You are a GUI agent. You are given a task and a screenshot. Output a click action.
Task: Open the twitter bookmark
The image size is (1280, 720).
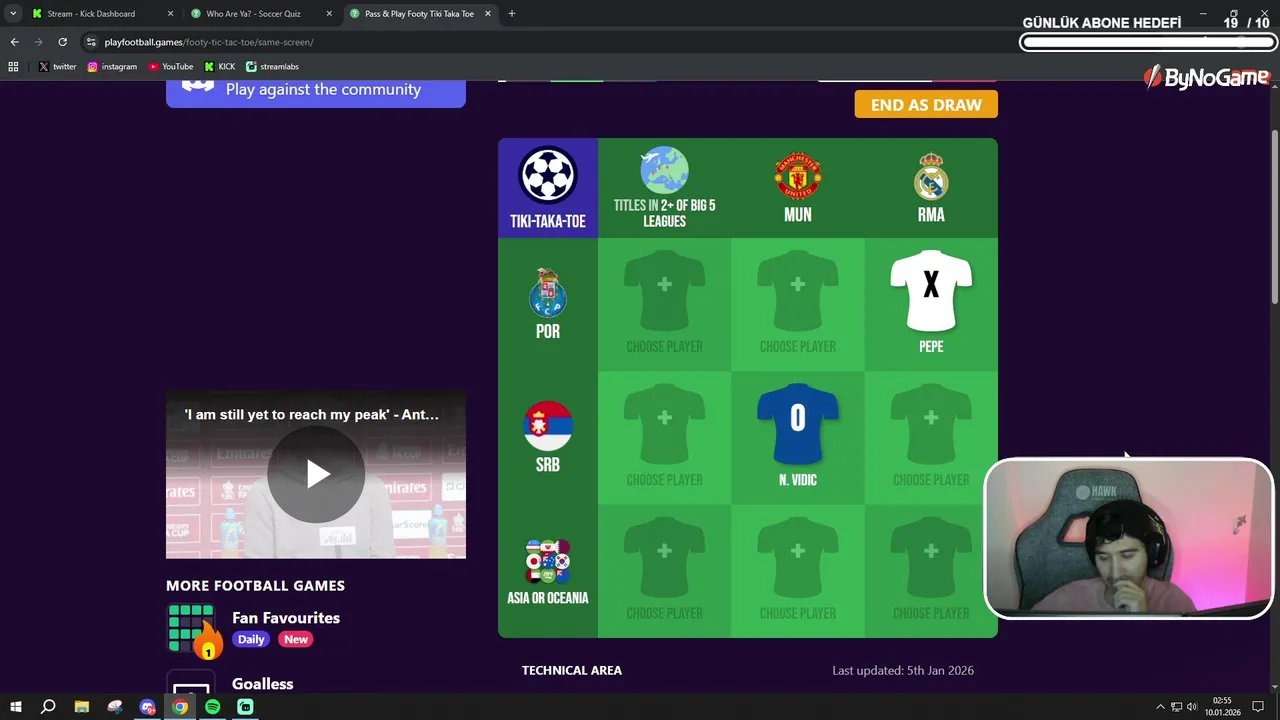57,67
